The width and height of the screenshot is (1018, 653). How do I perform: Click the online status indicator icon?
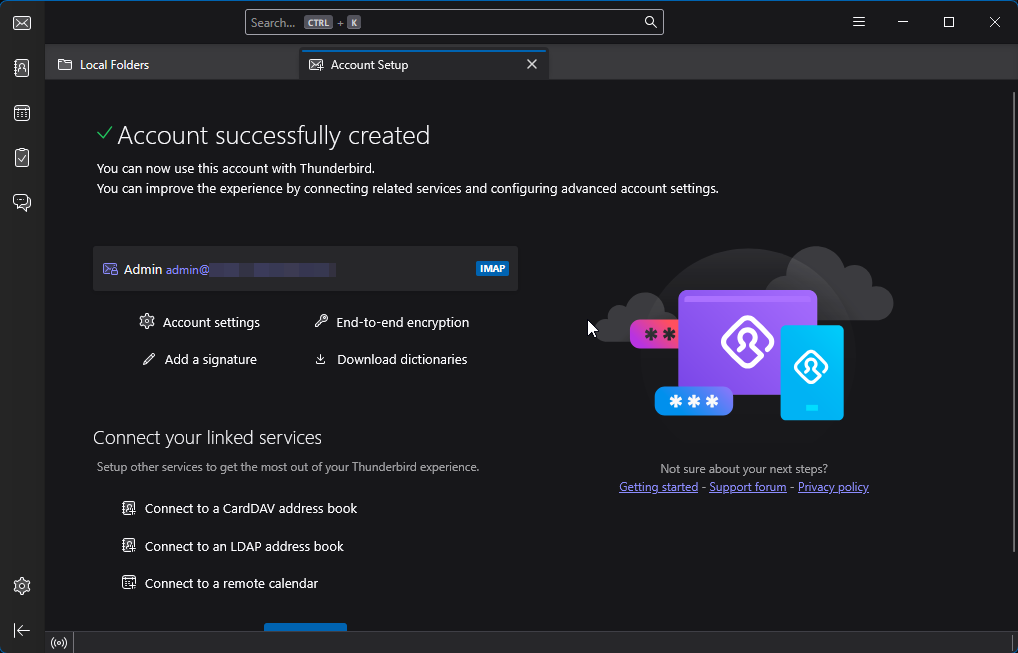(x=59, y=643)
